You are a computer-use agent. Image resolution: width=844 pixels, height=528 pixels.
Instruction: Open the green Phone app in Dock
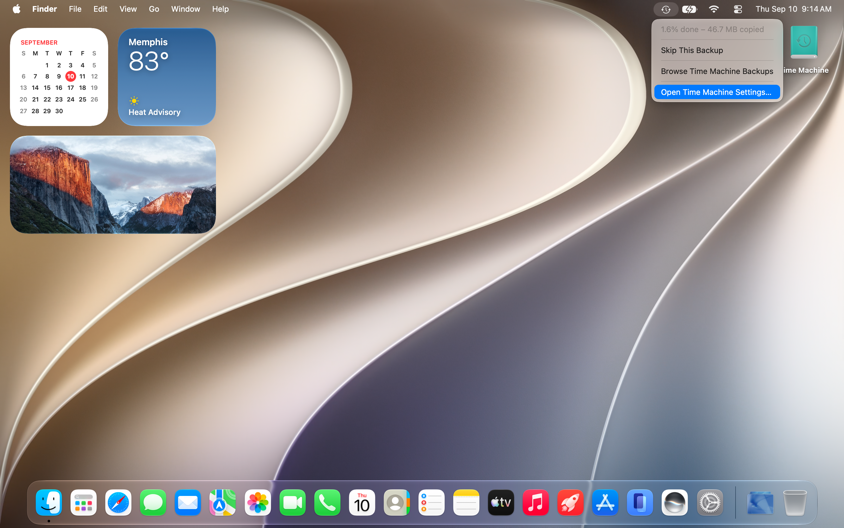(327, 503)
